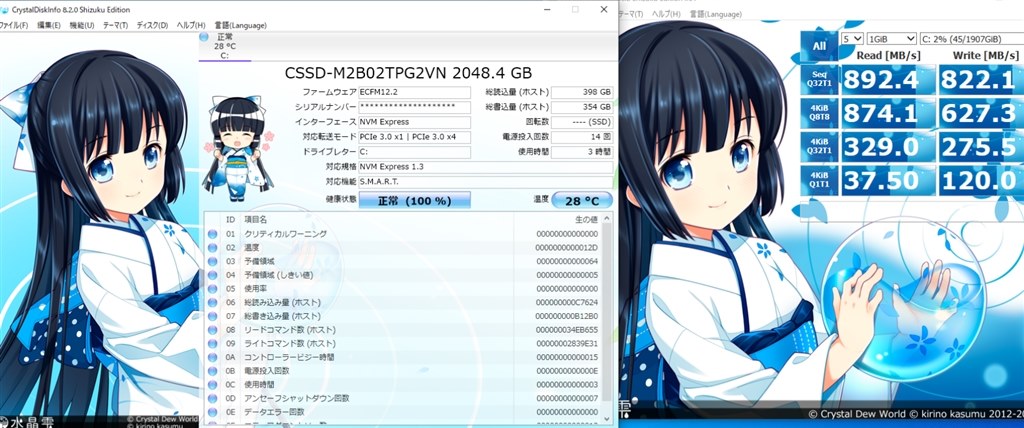Click status orb for 0D アンセーフシャットダウン回数

click(x=212, y=399)
